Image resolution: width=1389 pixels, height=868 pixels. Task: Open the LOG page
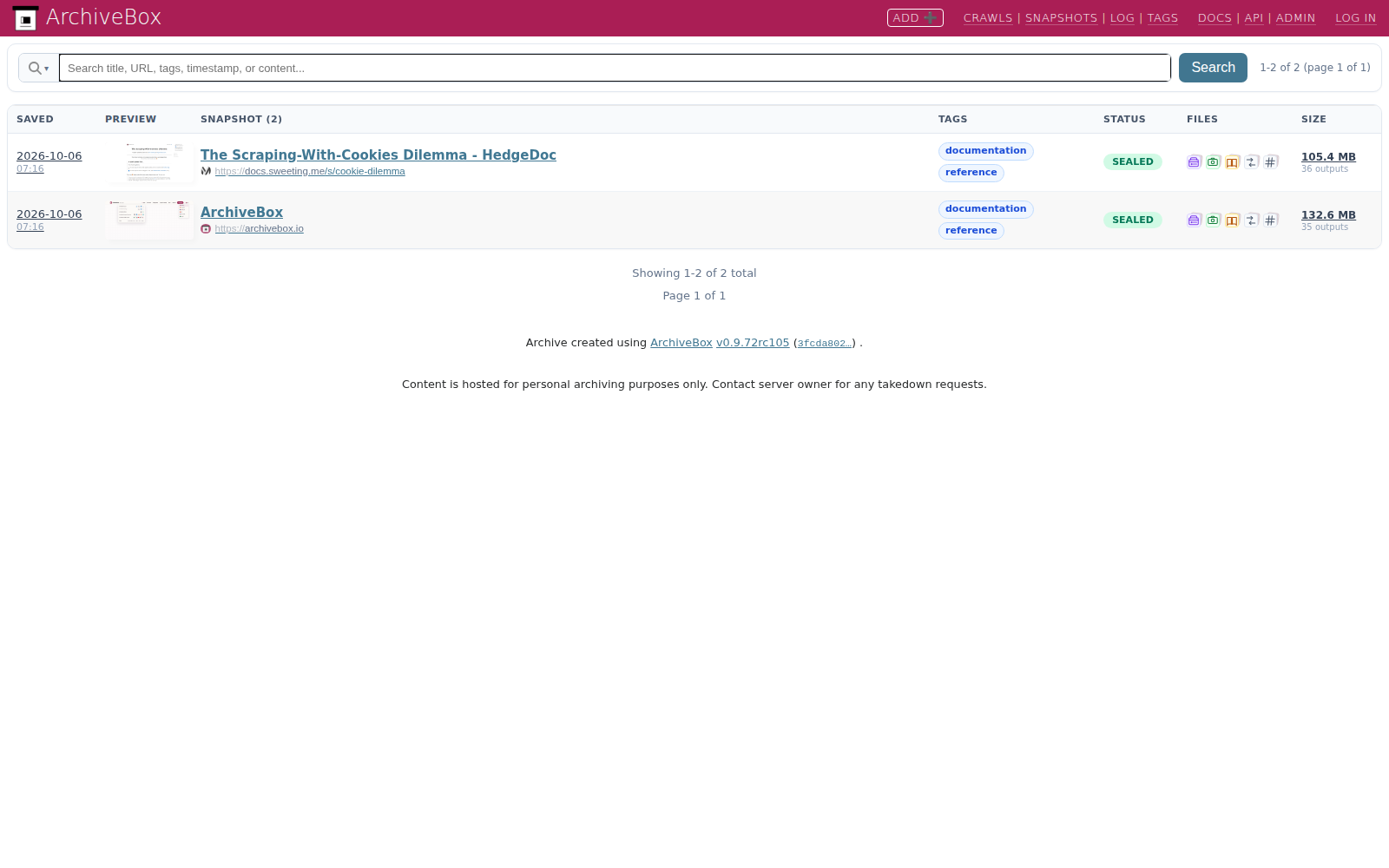[x=1122, y=18]
